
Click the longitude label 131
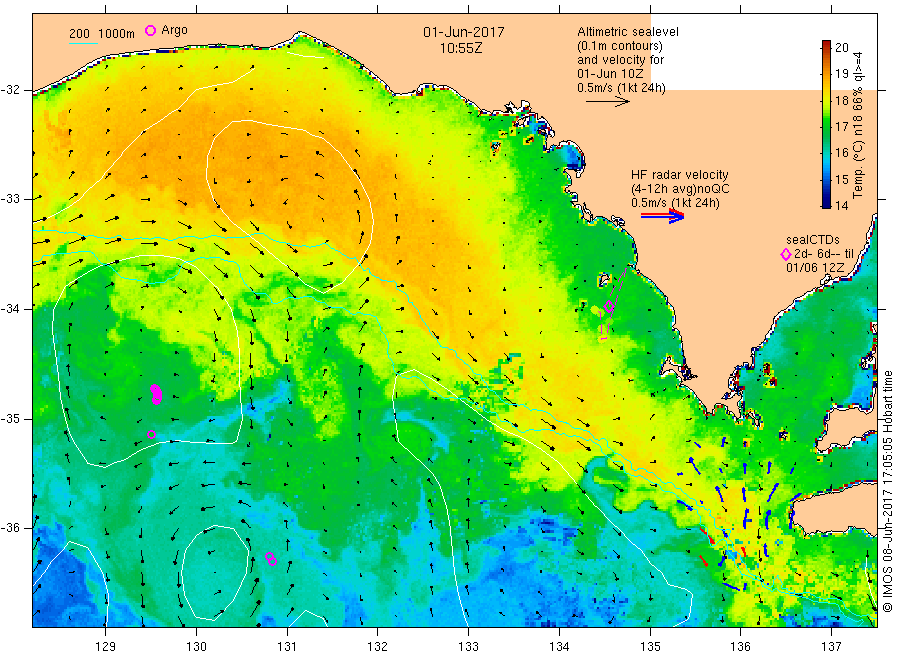coord(287,647)
